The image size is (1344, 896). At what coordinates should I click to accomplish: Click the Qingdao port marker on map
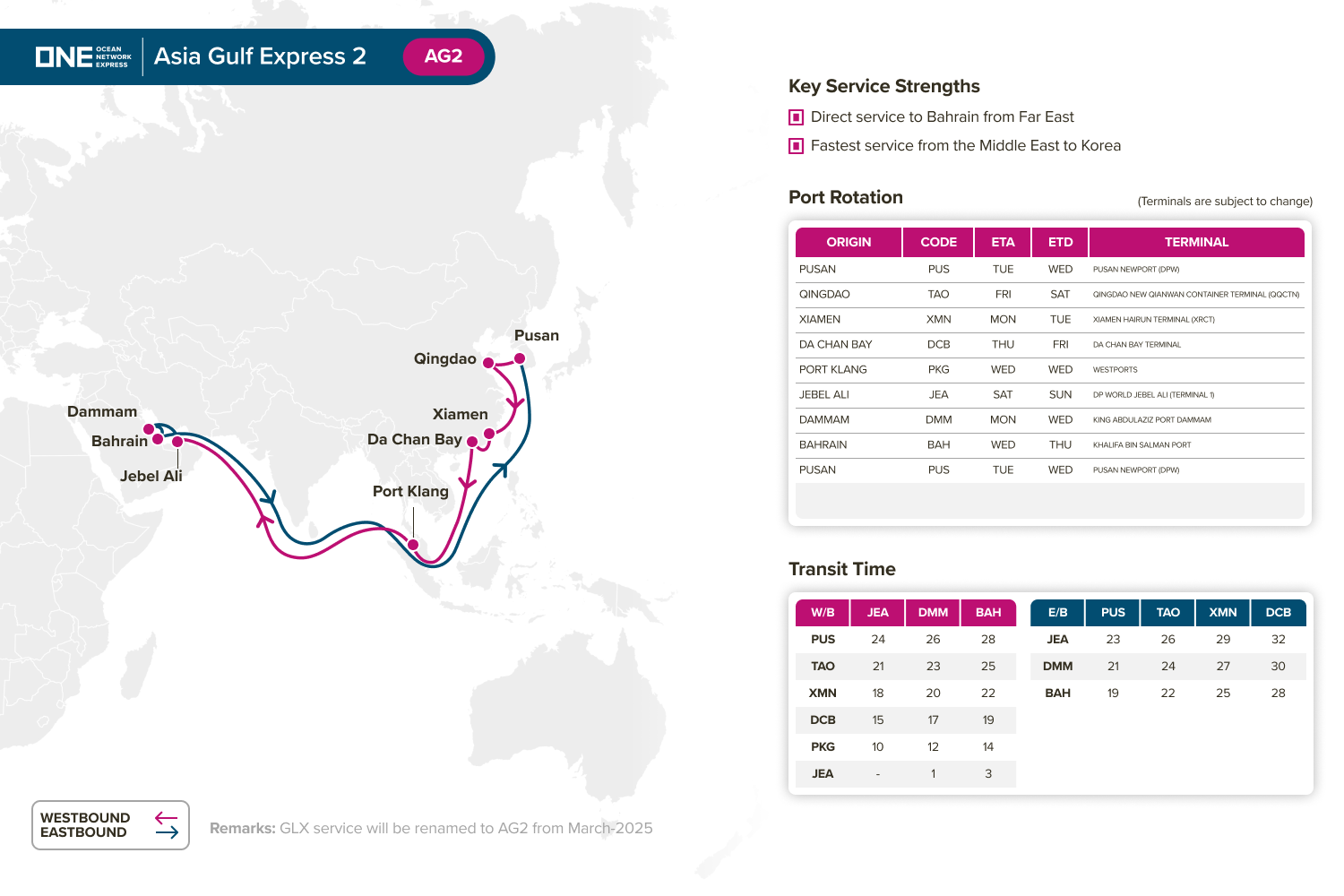coord(488,363)
